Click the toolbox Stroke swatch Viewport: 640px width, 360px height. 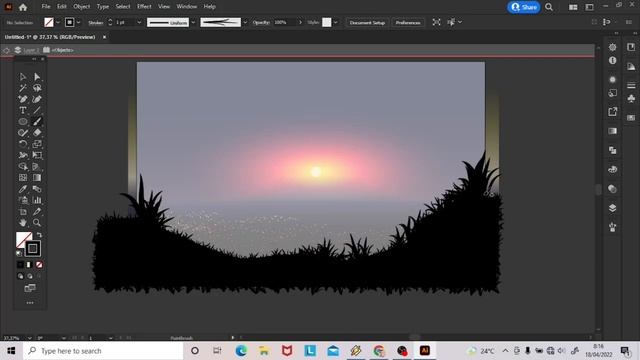[33, 249]
